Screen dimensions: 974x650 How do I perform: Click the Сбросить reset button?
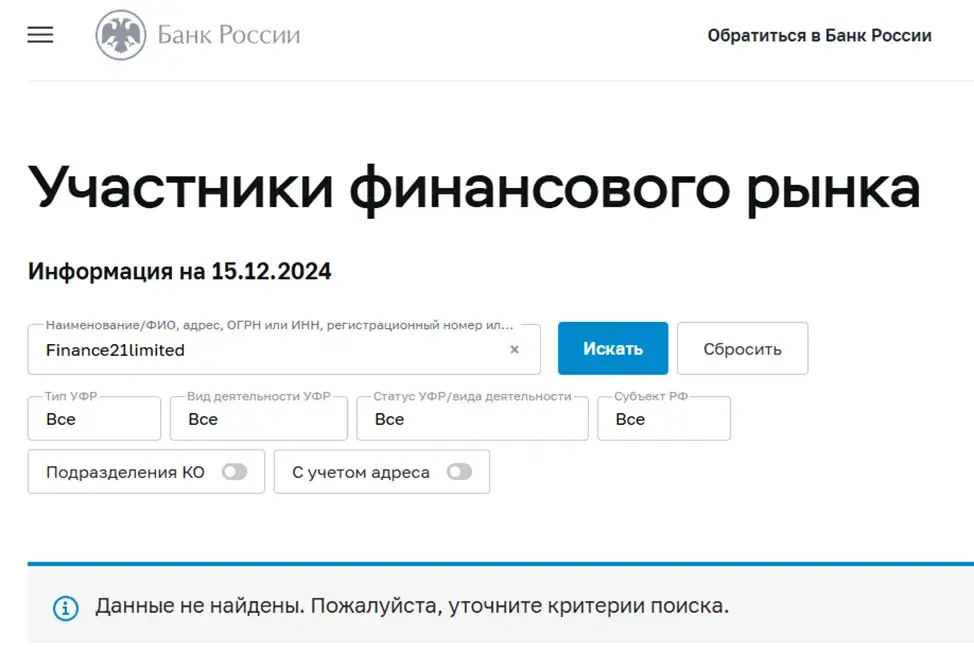pyautogui.click(x=743, y=349)
